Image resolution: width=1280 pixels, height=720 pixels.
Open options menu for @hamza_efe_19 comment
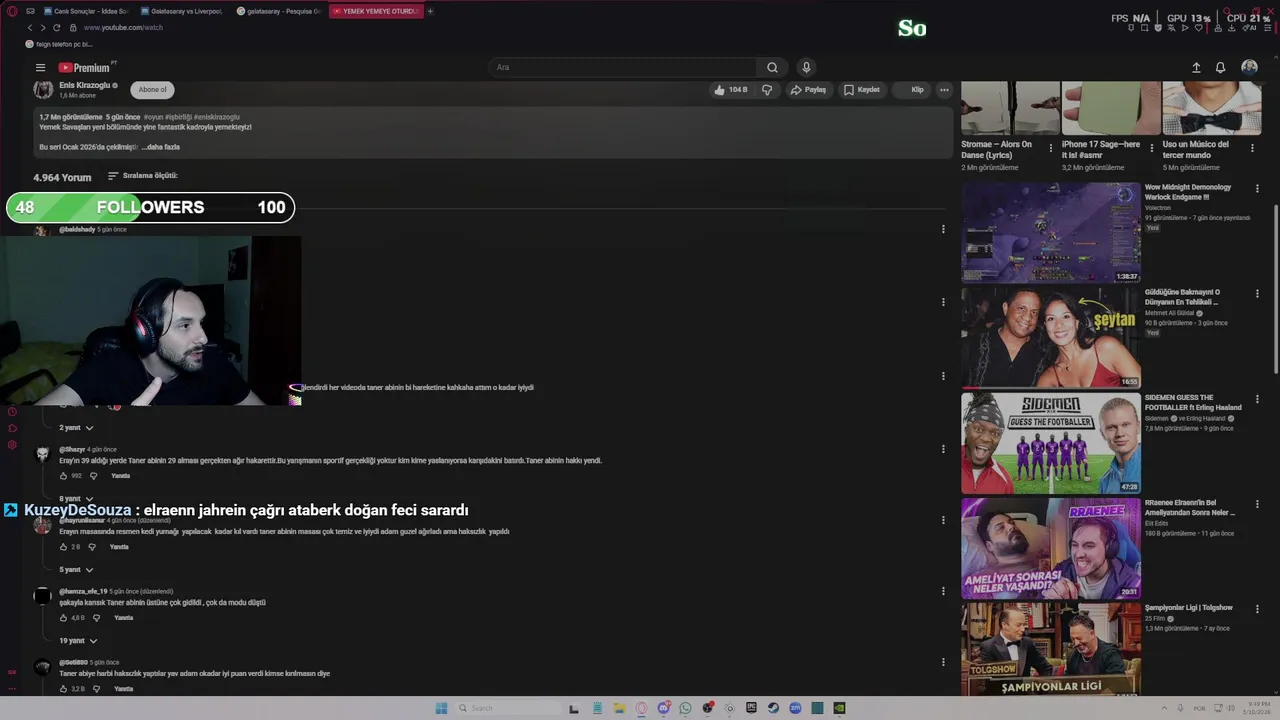943,591
